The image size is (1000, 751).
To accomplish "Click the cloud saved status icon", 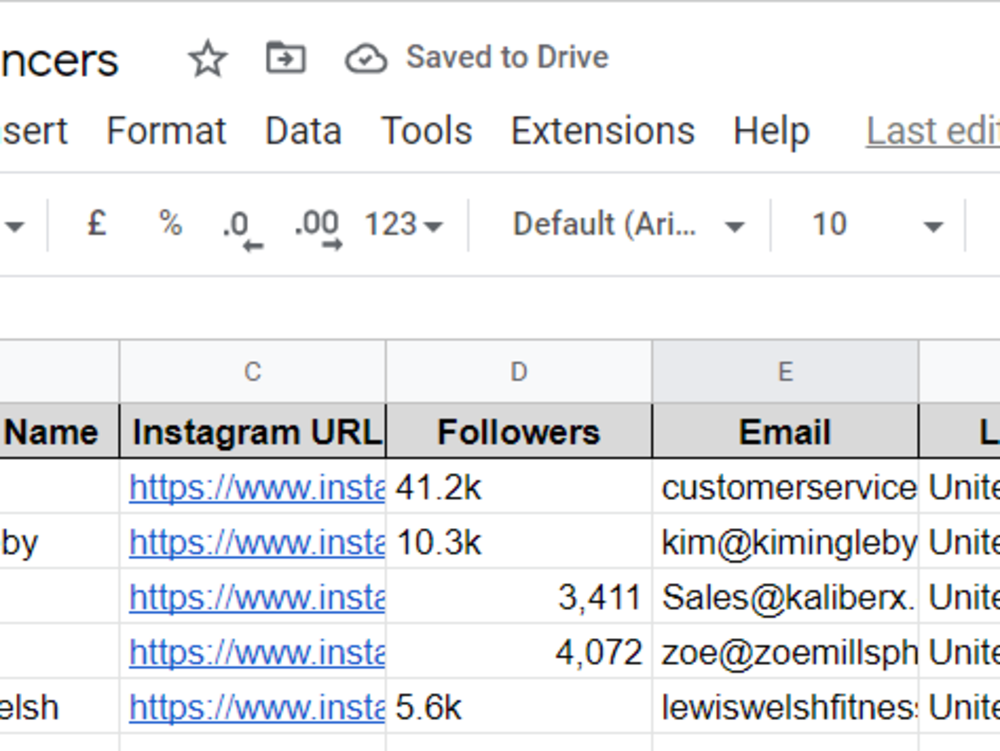I will pos(365,59).
